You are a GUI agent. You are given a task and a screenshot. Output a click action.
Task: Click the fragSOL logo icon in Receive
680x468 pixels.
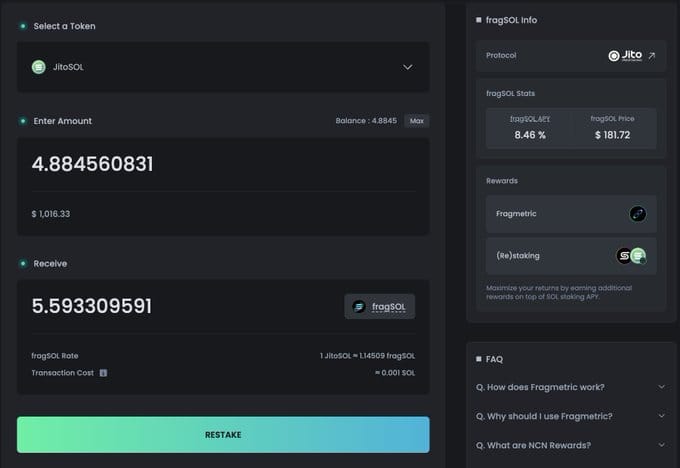point(359,307)
